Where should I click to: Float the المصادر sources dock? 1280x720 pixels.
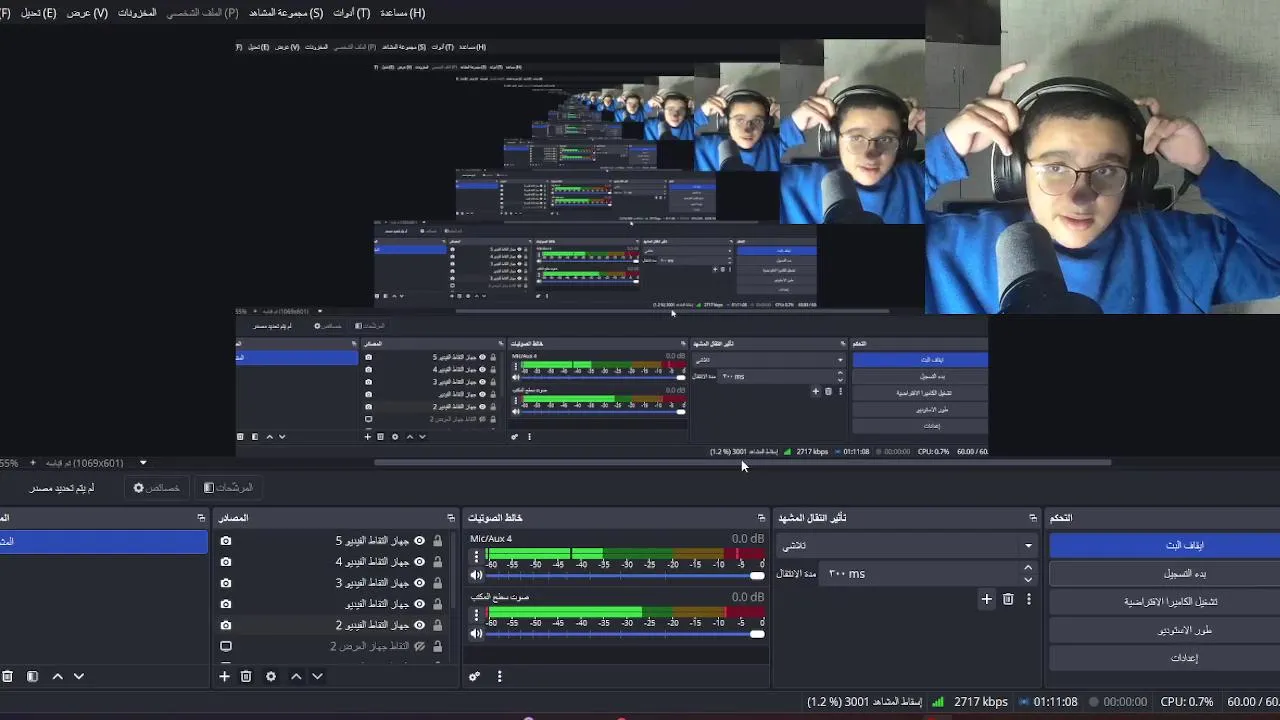point(450,518)
